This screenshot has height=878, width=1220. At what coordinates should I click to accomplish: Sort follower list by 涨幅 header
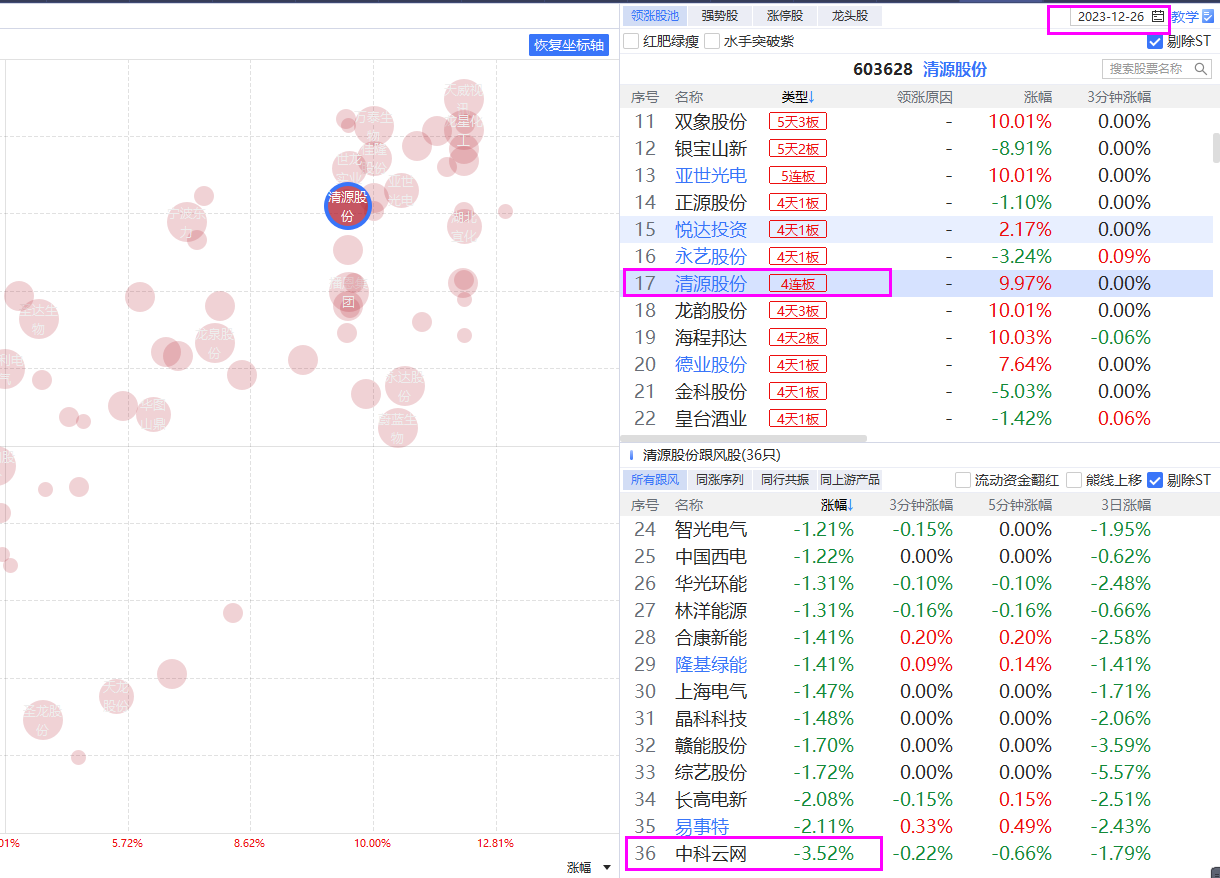[838, 505]
